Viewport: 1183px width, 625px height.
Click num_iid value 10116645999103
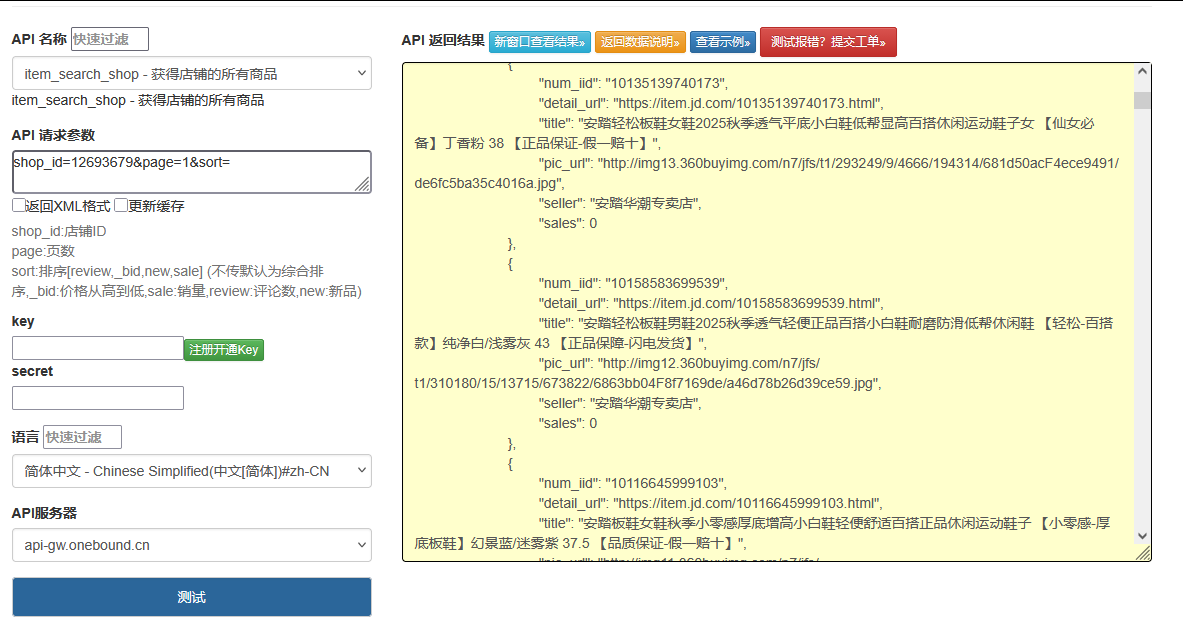tap(666, 483)
